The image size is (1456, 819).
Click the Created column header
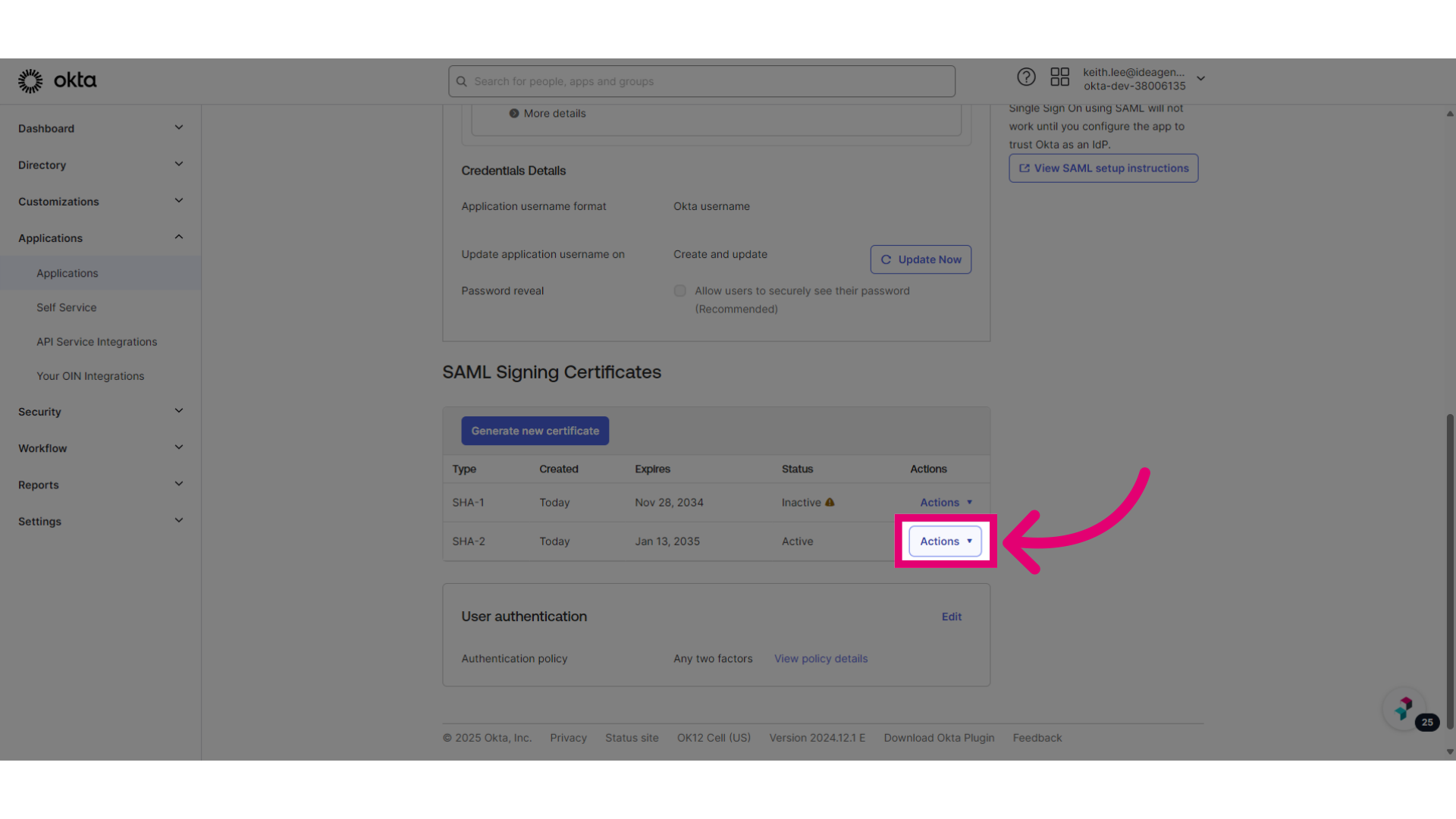tap(559, 469)
